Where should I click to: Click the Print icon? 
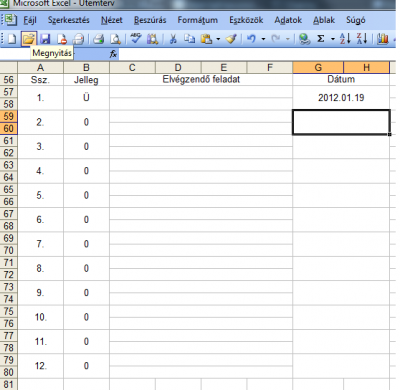98,39
